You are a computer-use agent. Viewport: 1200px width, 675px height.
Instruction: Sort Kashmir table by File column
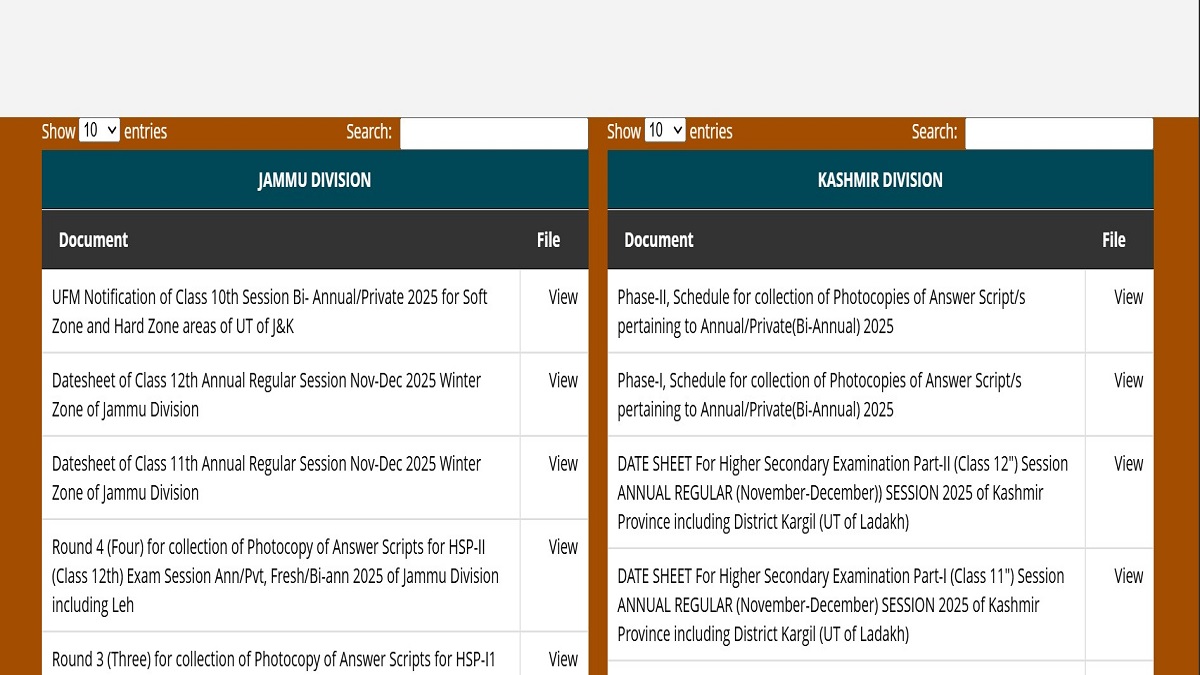[1113, 240]
